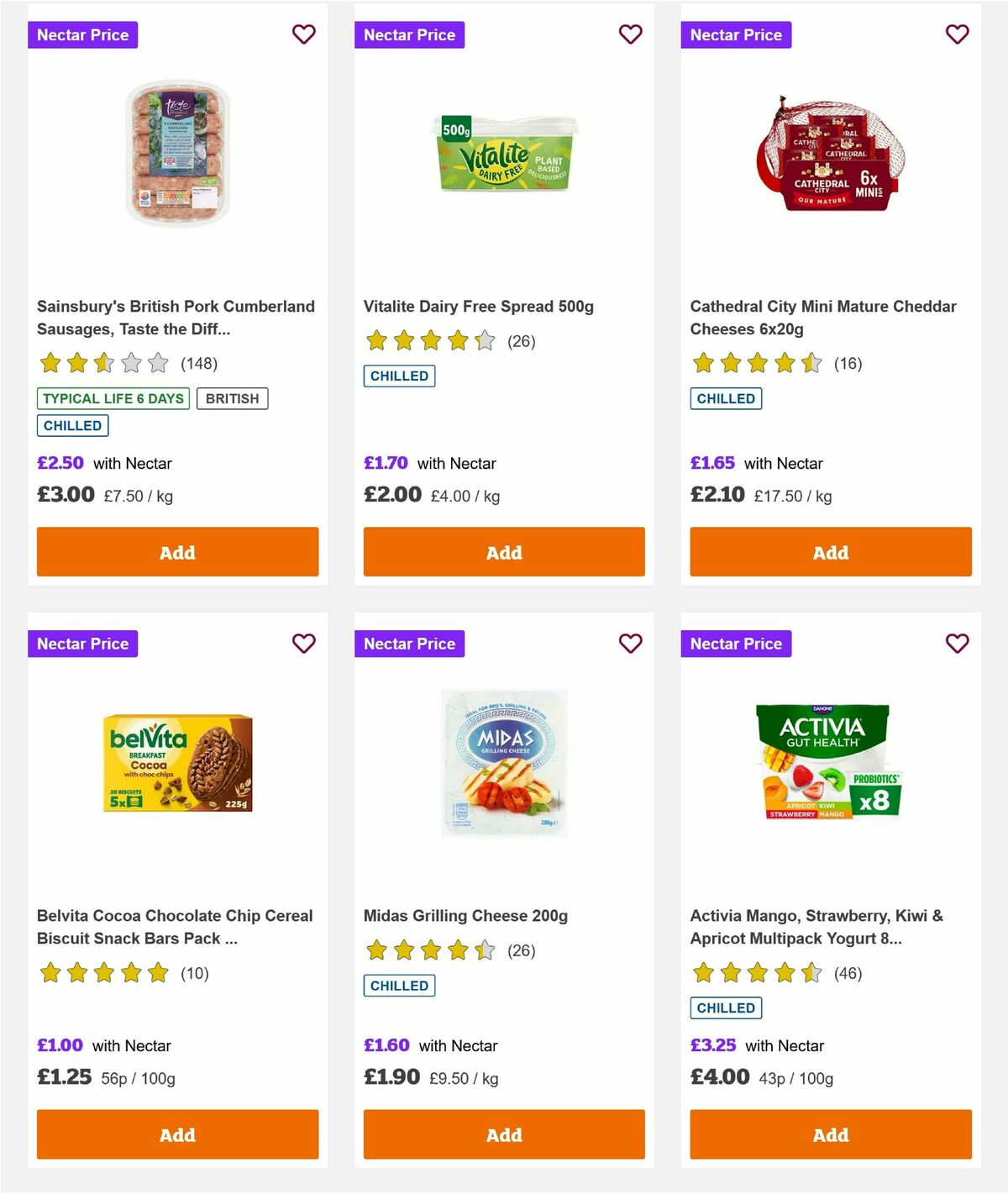Click the Nectar Price badge on the sausages

[83, 34]
